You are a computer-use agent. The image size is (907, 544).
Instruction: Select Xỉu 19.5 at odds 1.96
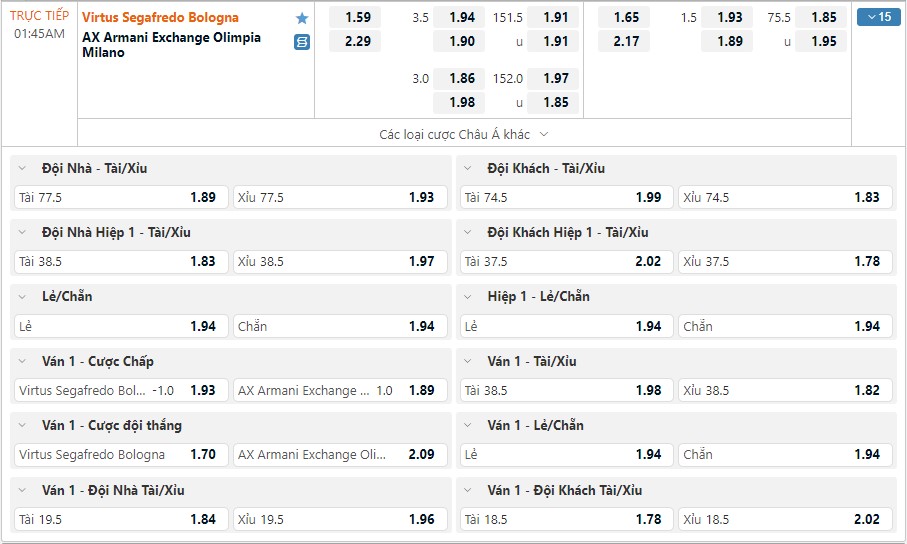(340, 520)
